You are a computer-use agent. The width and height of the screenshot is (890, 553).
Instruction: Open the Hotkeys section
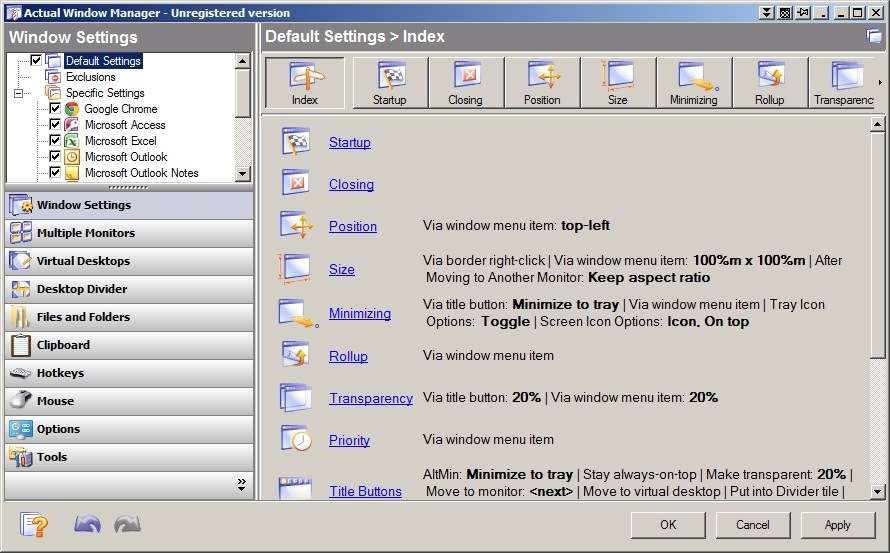[129, 373]
